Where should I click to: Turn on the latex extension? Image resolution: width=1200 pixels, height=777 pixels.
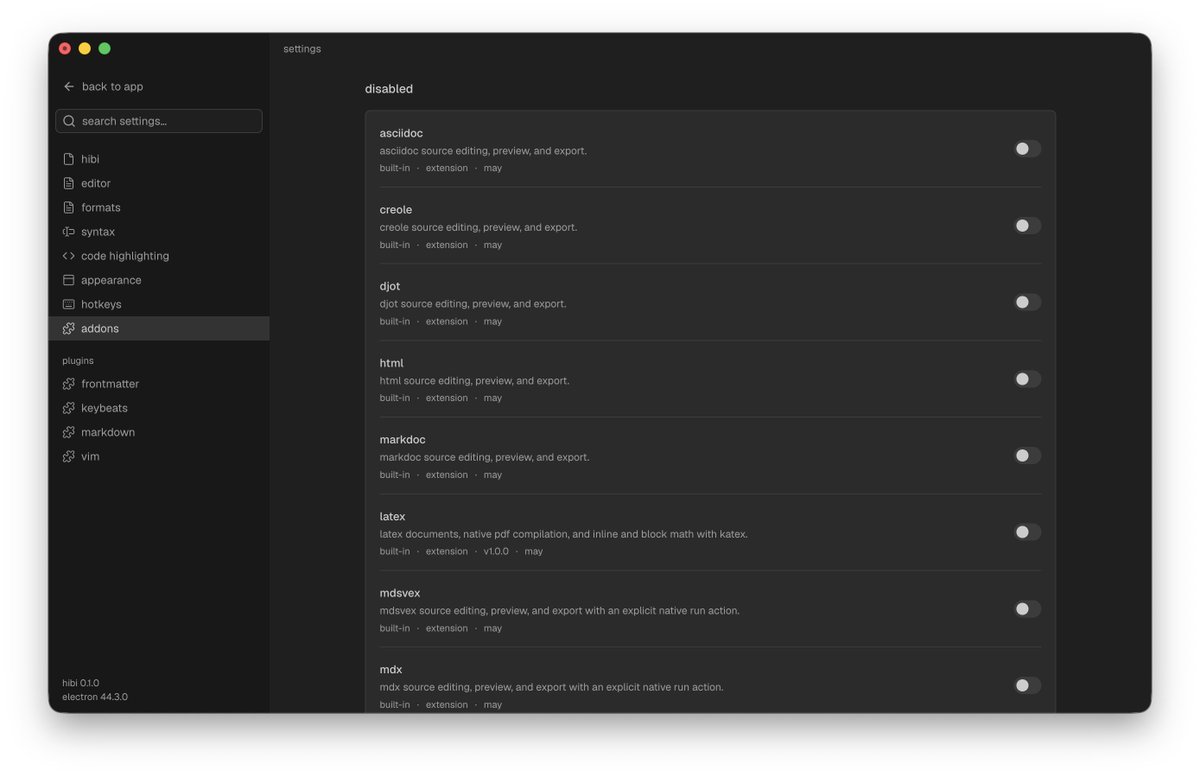1027,532
